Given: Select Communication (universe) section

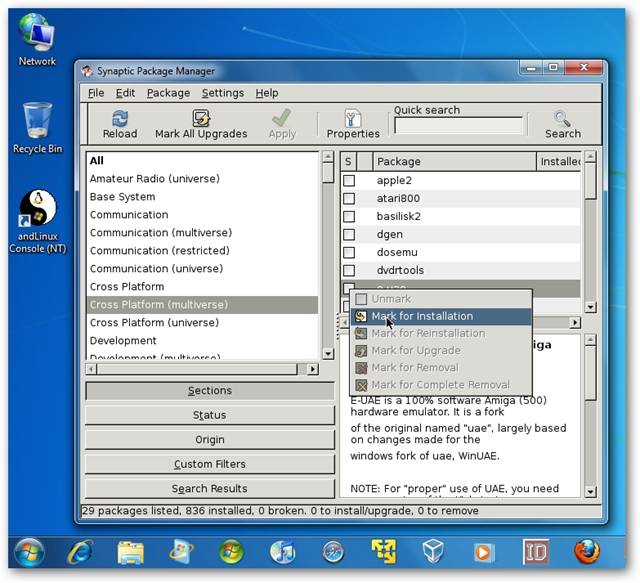Looking at the screenshot, I should (x=202, y=269).
